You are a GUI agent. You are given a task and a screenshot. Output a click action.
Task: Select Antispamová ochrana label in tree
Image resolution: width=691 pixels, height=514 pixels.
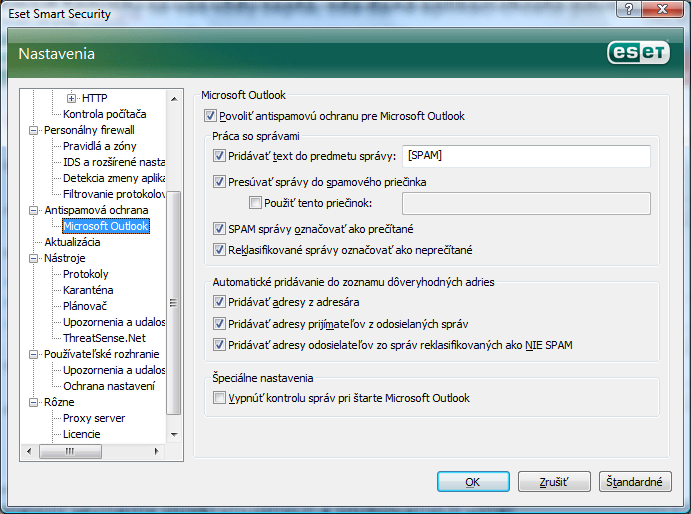[96, 210]
